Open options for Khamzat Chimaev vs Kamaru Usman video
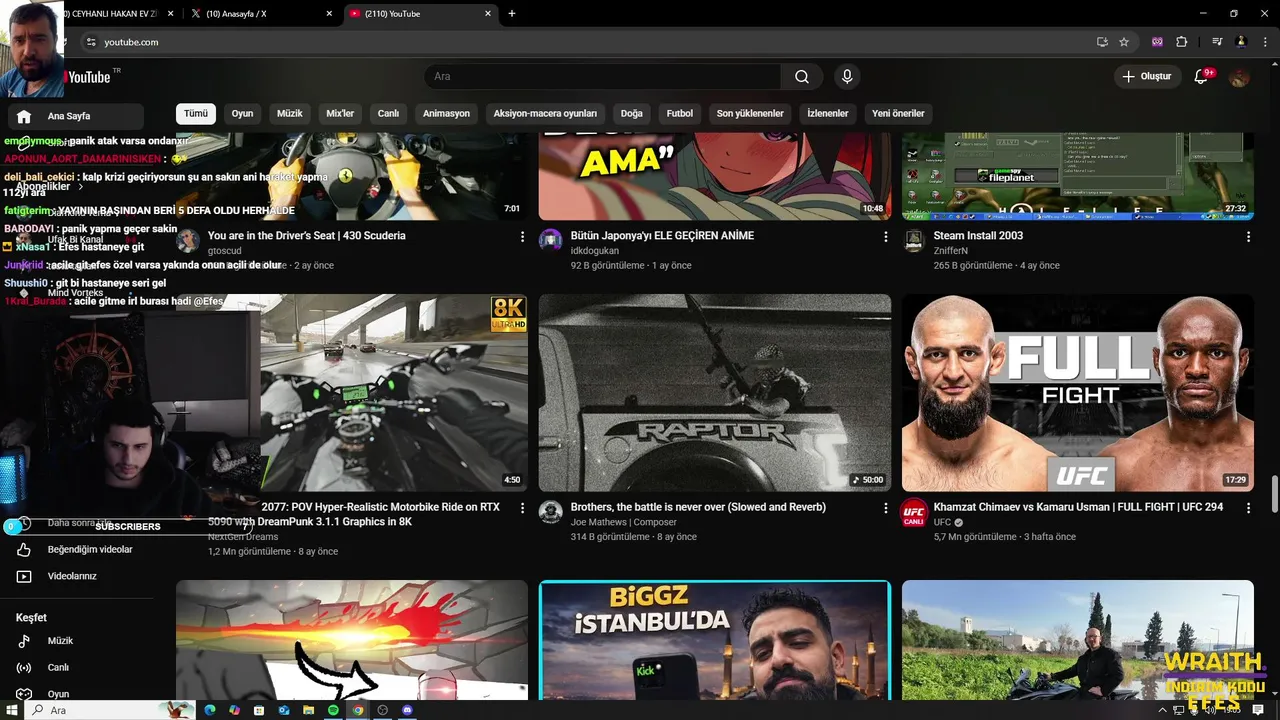This screenshot has height=720, width=1280. tap(1248, 508)
